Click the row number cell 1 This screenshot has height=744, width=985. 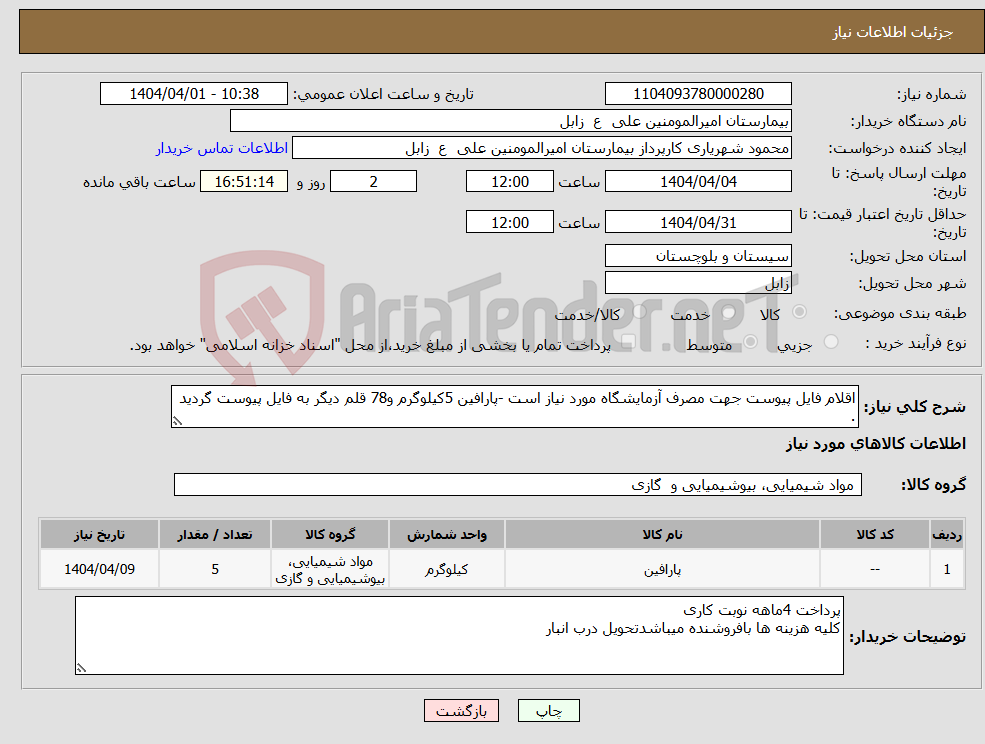pos(947,569)
